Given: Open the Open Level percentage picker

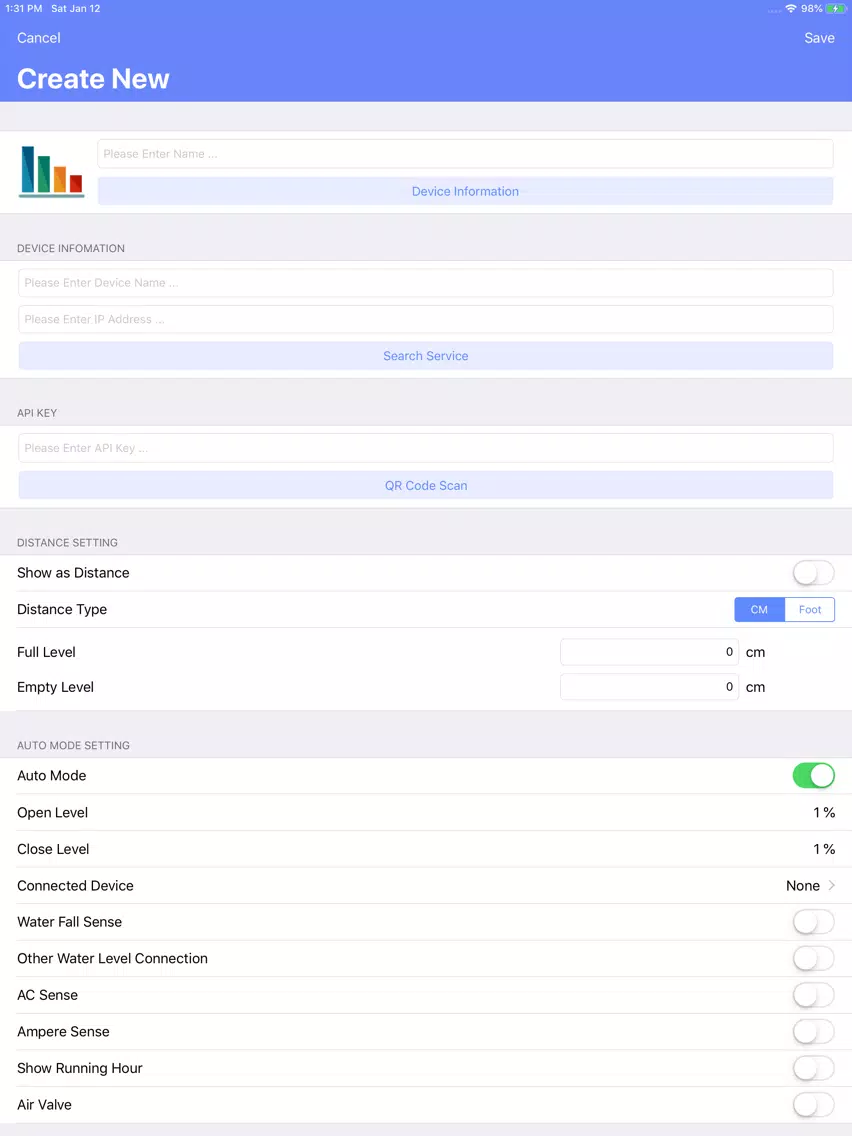Looking at the screenshot, I should (x=824, y=812).
